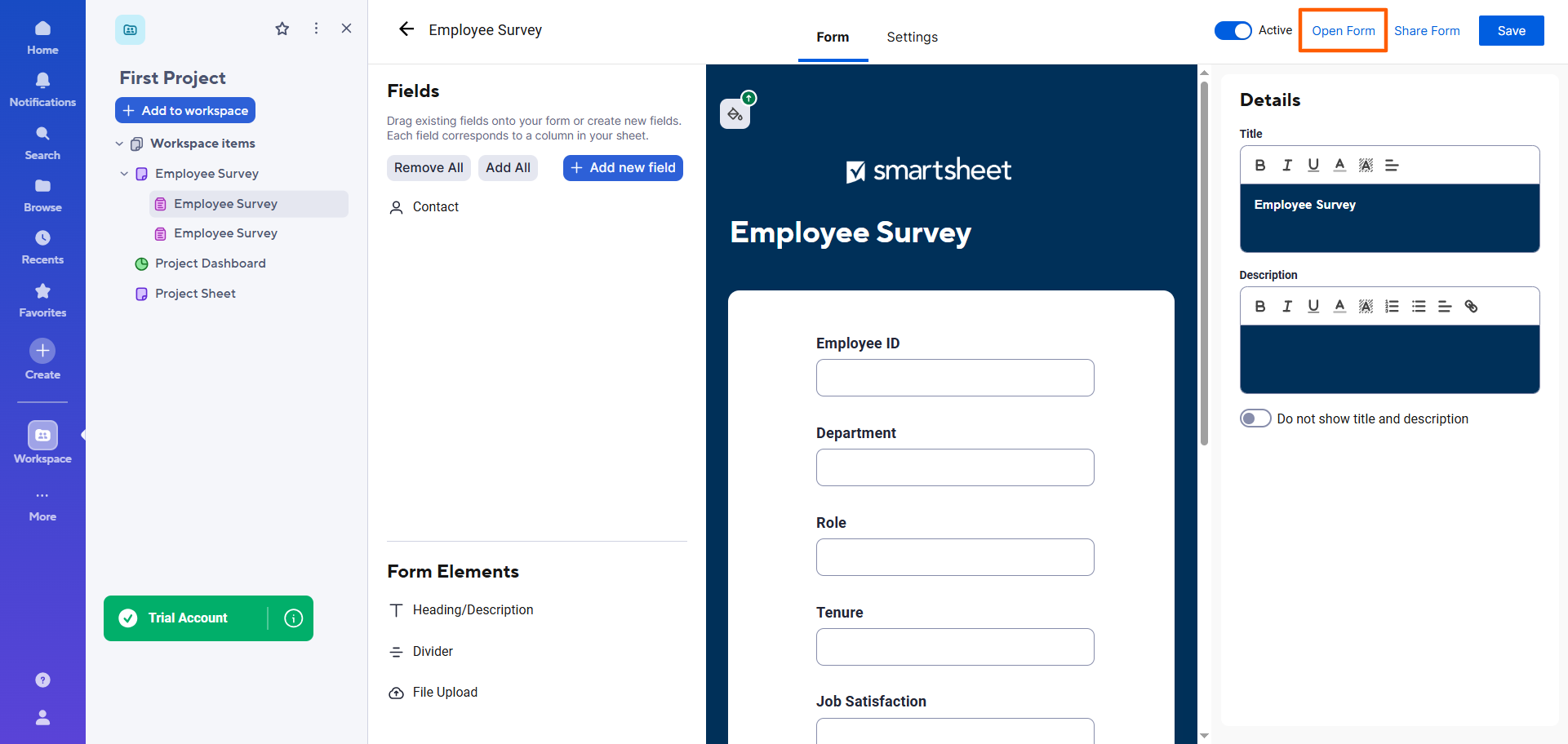Viewport: 1568px width, 744px height.
Task: Open account profile icon
Action: point(42,717)
